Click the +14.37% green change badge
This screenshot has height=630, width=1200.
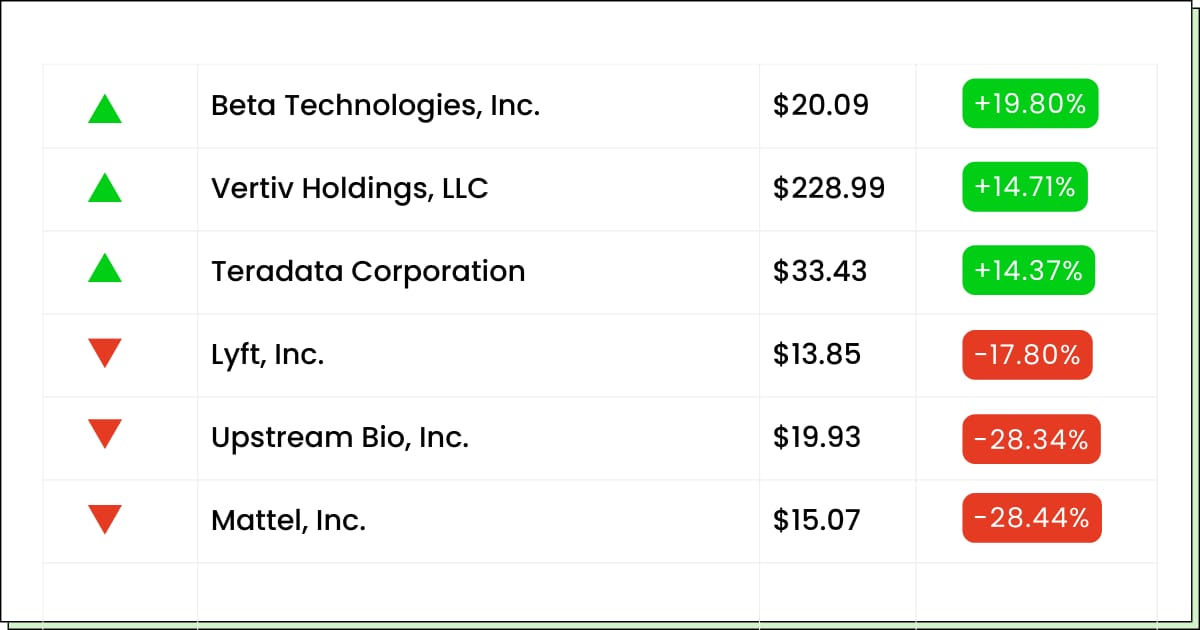(1028, 271)
